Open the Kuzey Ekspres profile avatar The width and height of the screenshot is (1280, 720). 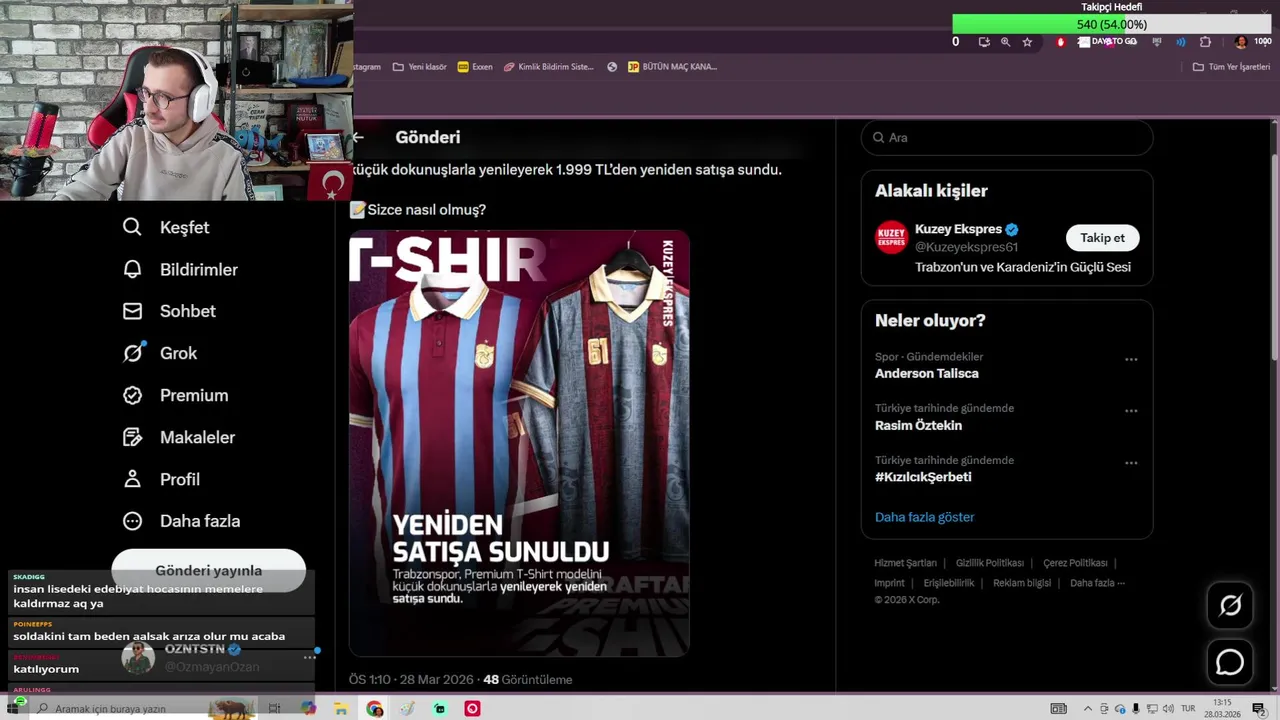(891, 237)
